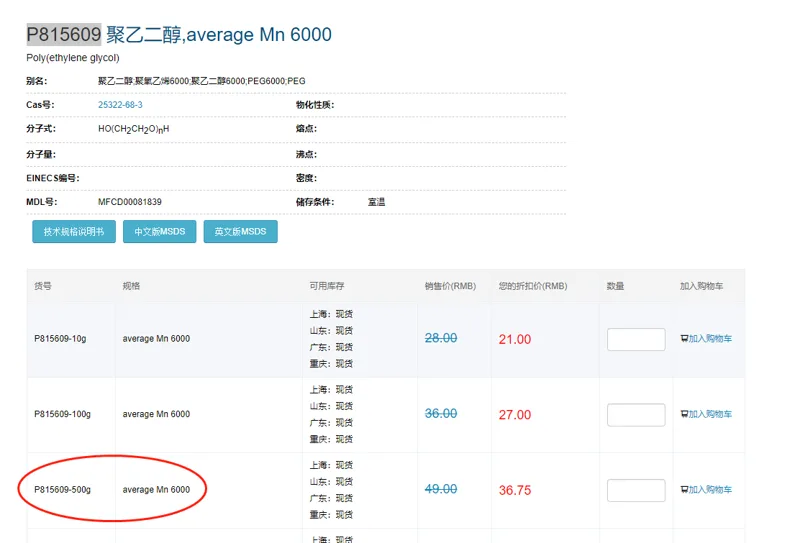Add P815609-100g to cart via 加入购物车

tap(706, 414)
